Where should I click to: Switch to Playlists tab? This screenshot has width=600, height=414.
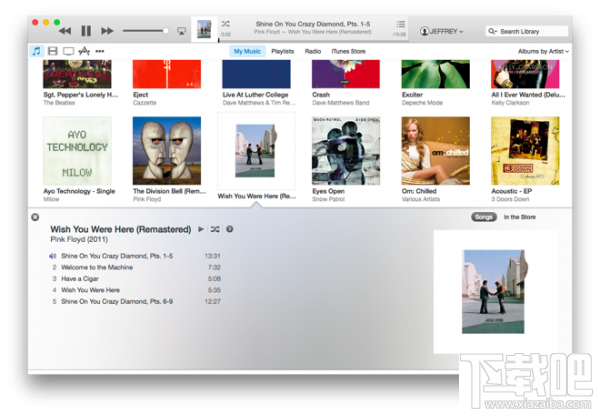(x=283, y=51)
